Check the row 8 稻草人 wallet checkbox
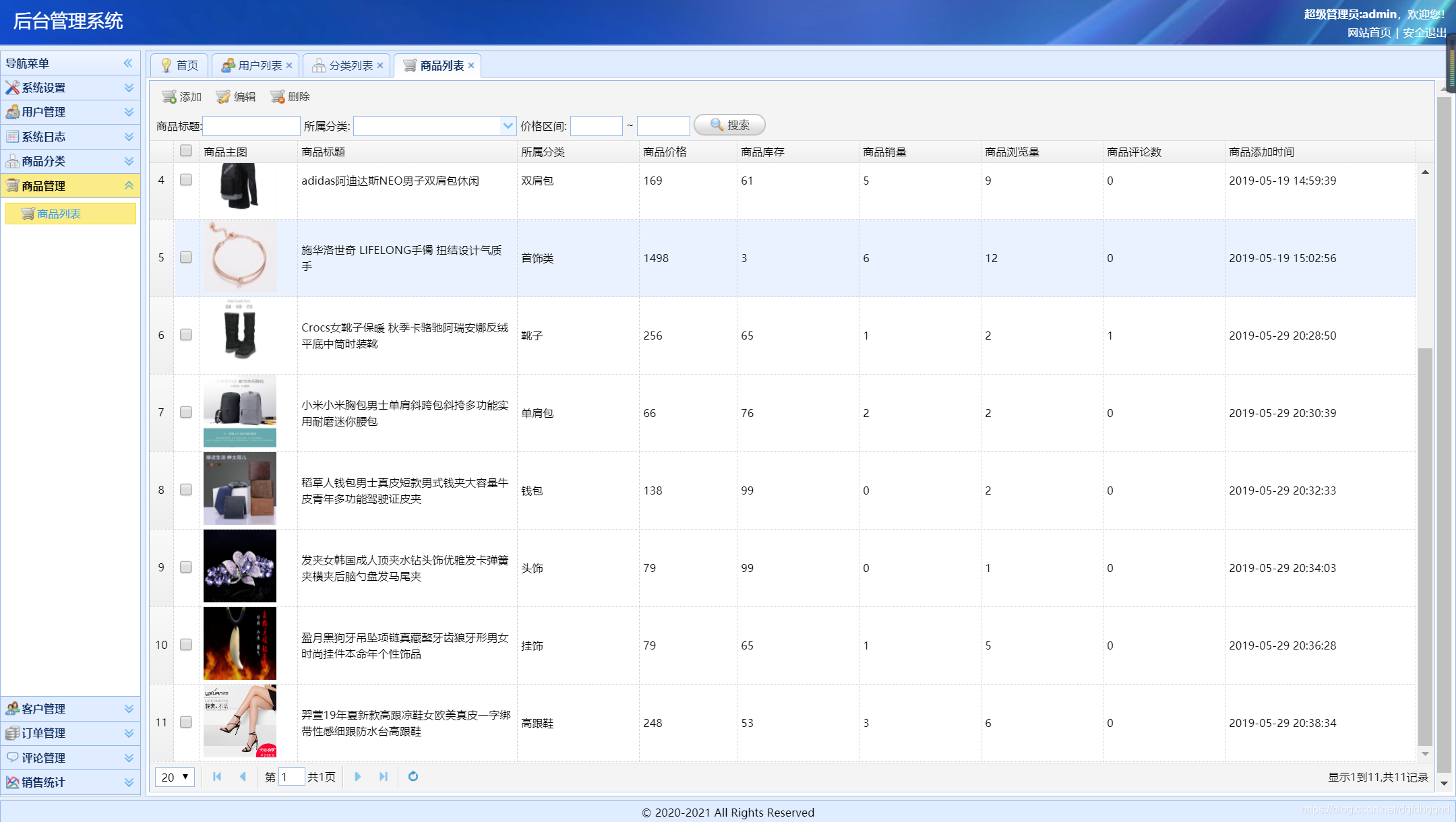Viewport: 1456px width, 822px height. [x=186, y=490]
